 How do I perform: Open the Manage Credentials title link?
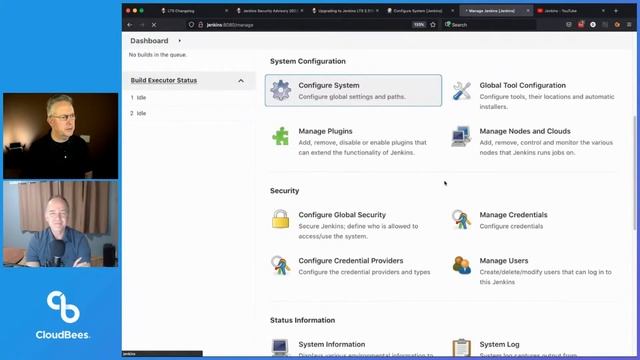tap(513, 215)
